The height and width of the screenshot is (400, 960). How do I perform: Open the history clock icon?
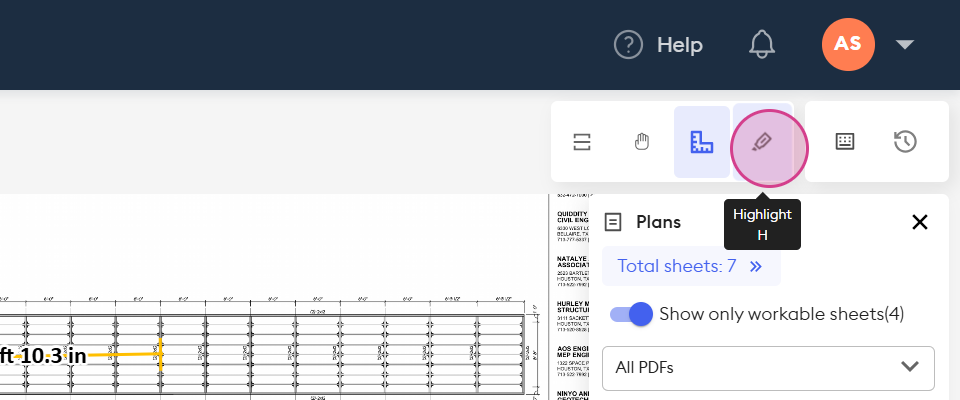905,142
